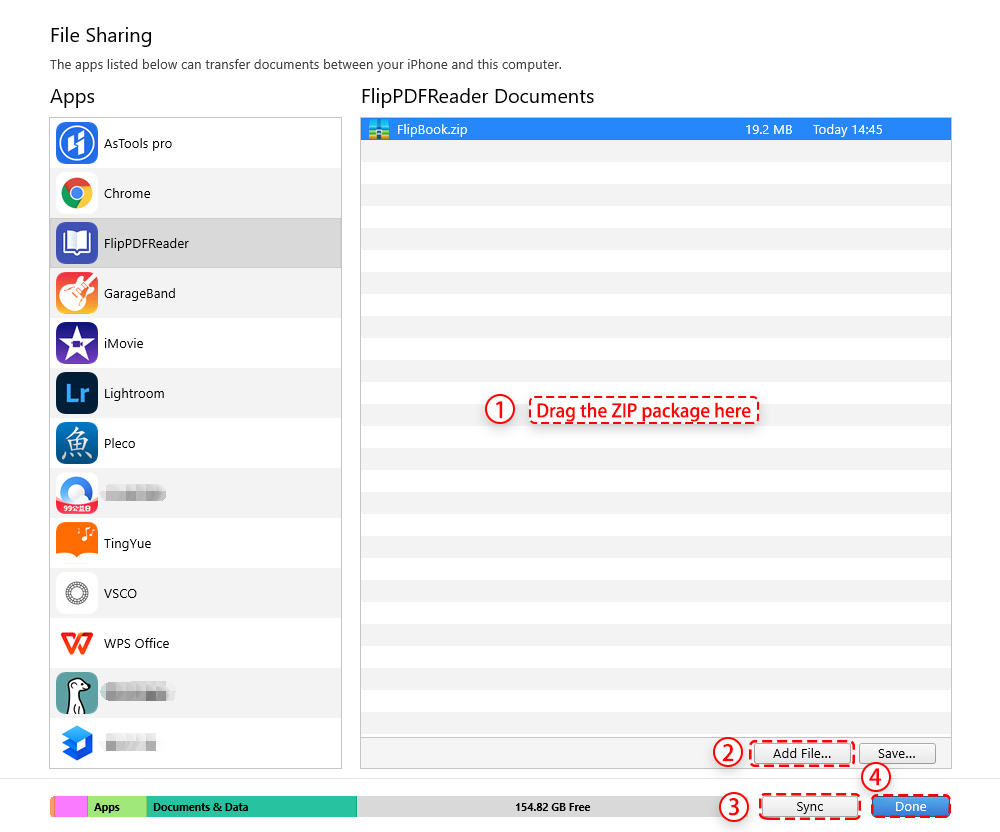Image resolution: width=1000 pixels, height=832 pixels.
Task: Select VSCO in the apps list
Action: click(x=195, y=593)
